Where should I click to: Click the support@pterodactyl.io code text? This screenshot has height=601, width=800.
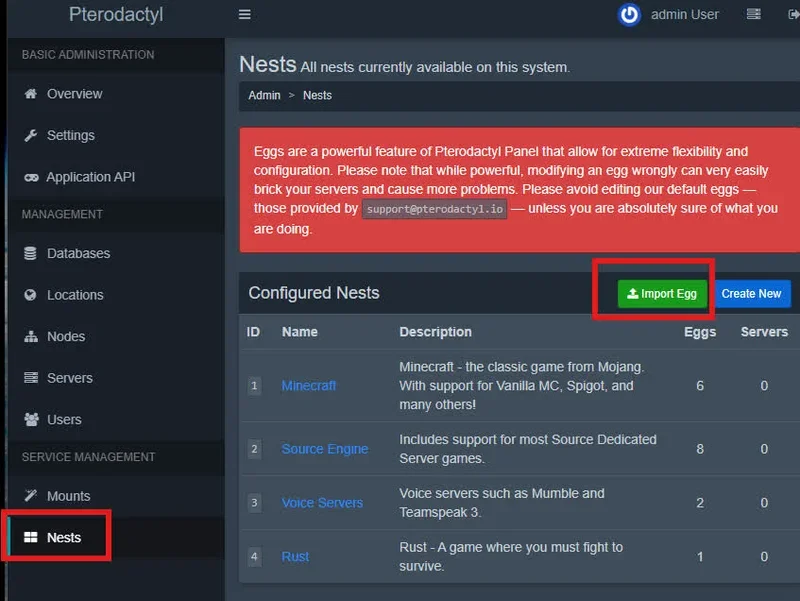(435, 209)
